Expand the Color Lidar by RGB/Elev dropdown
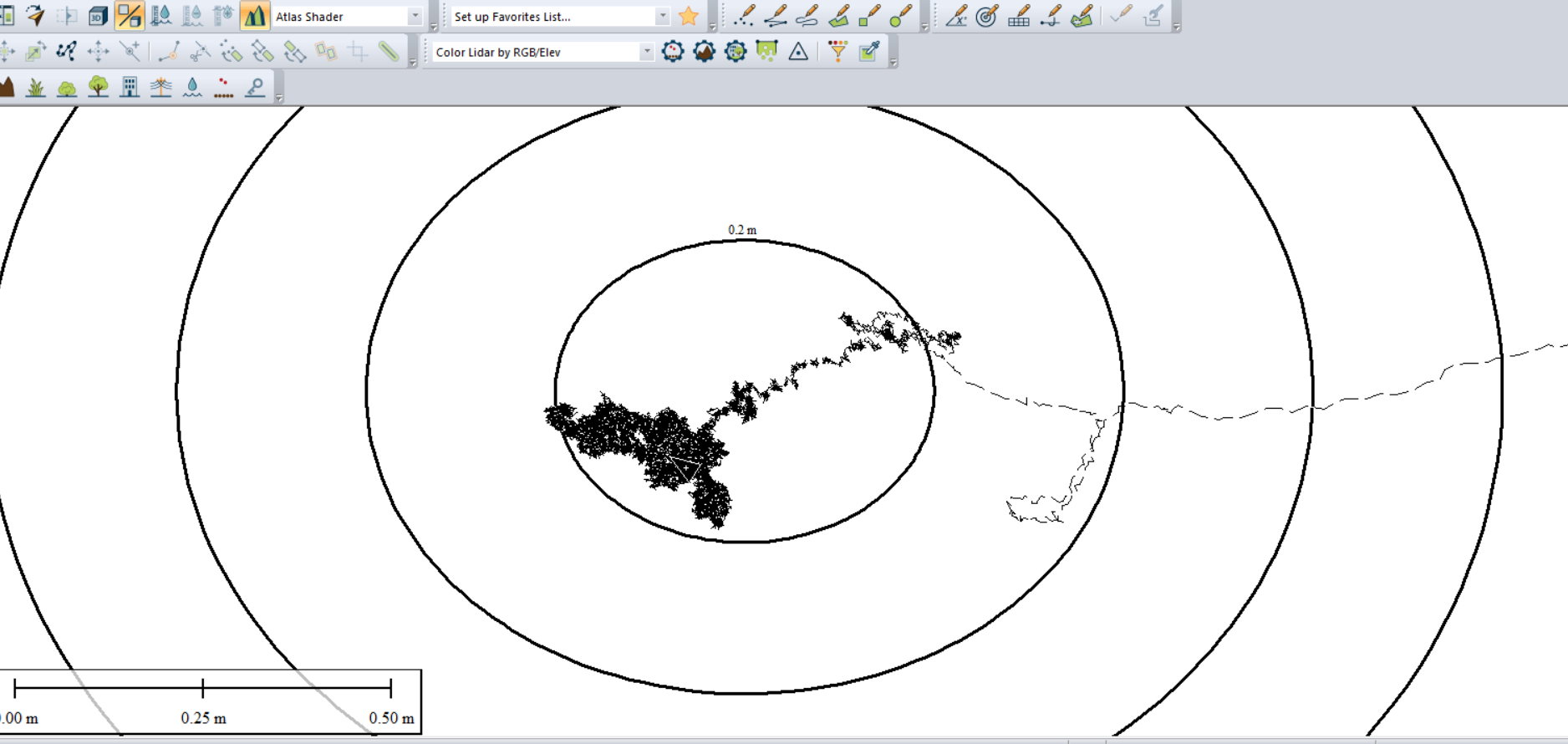1568x744 pixels. click(x=646, y=52)
